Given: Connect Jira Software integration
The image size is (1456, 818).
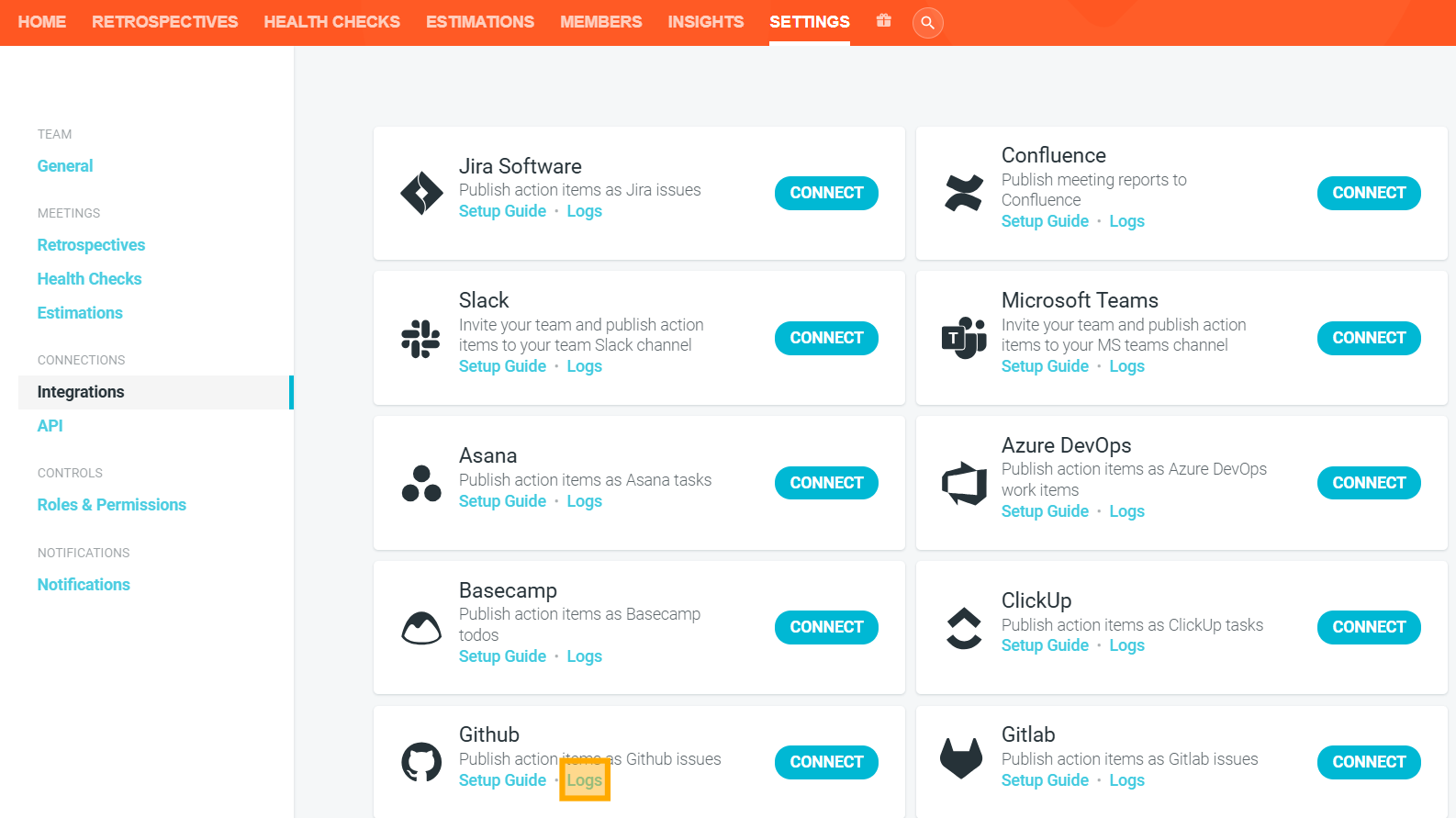Looking at the screenshot, I should [826, 193].
